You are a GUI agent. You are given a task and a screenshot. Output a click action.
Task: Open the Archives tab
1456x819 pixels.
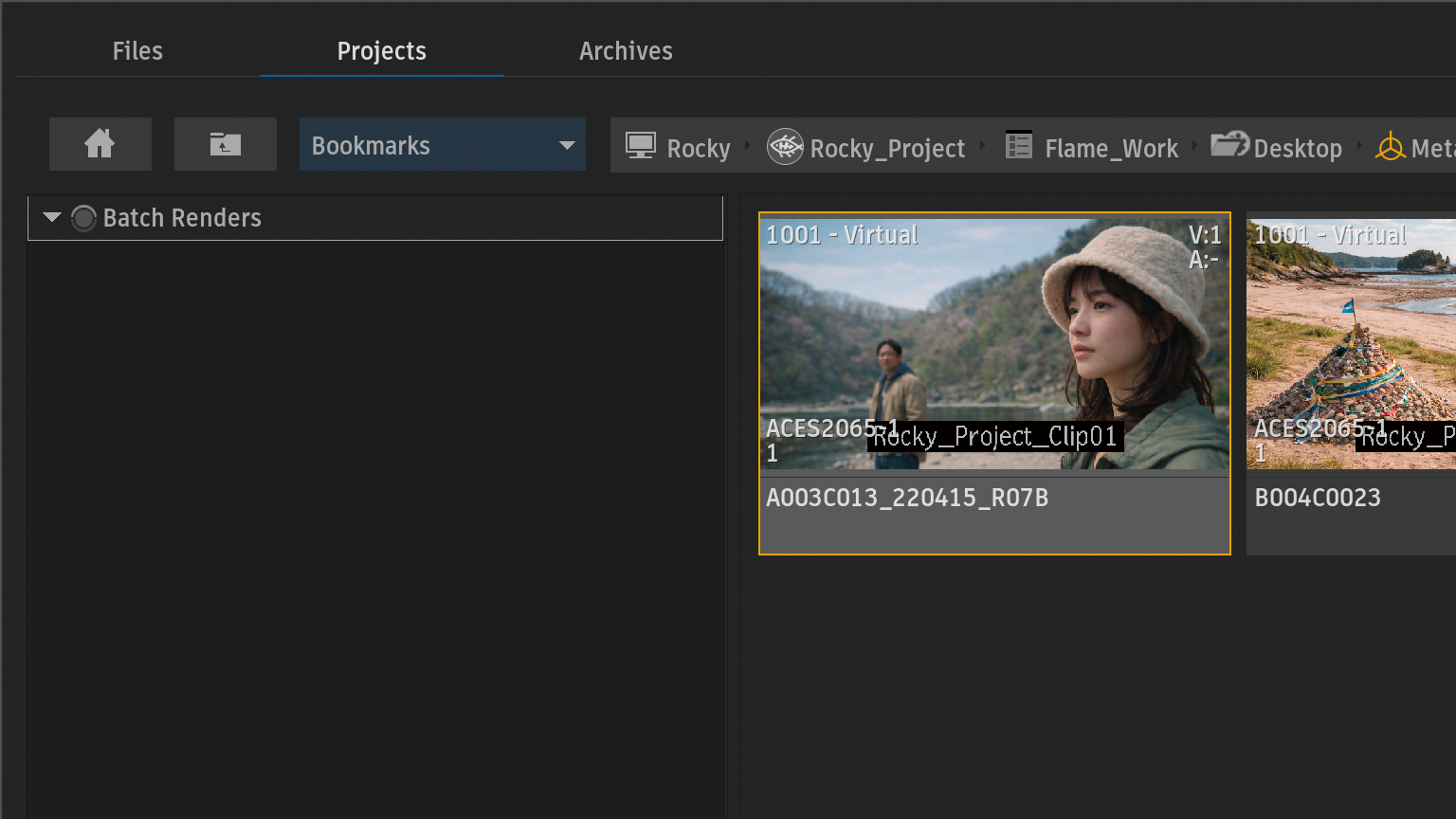tap(626, 51)
